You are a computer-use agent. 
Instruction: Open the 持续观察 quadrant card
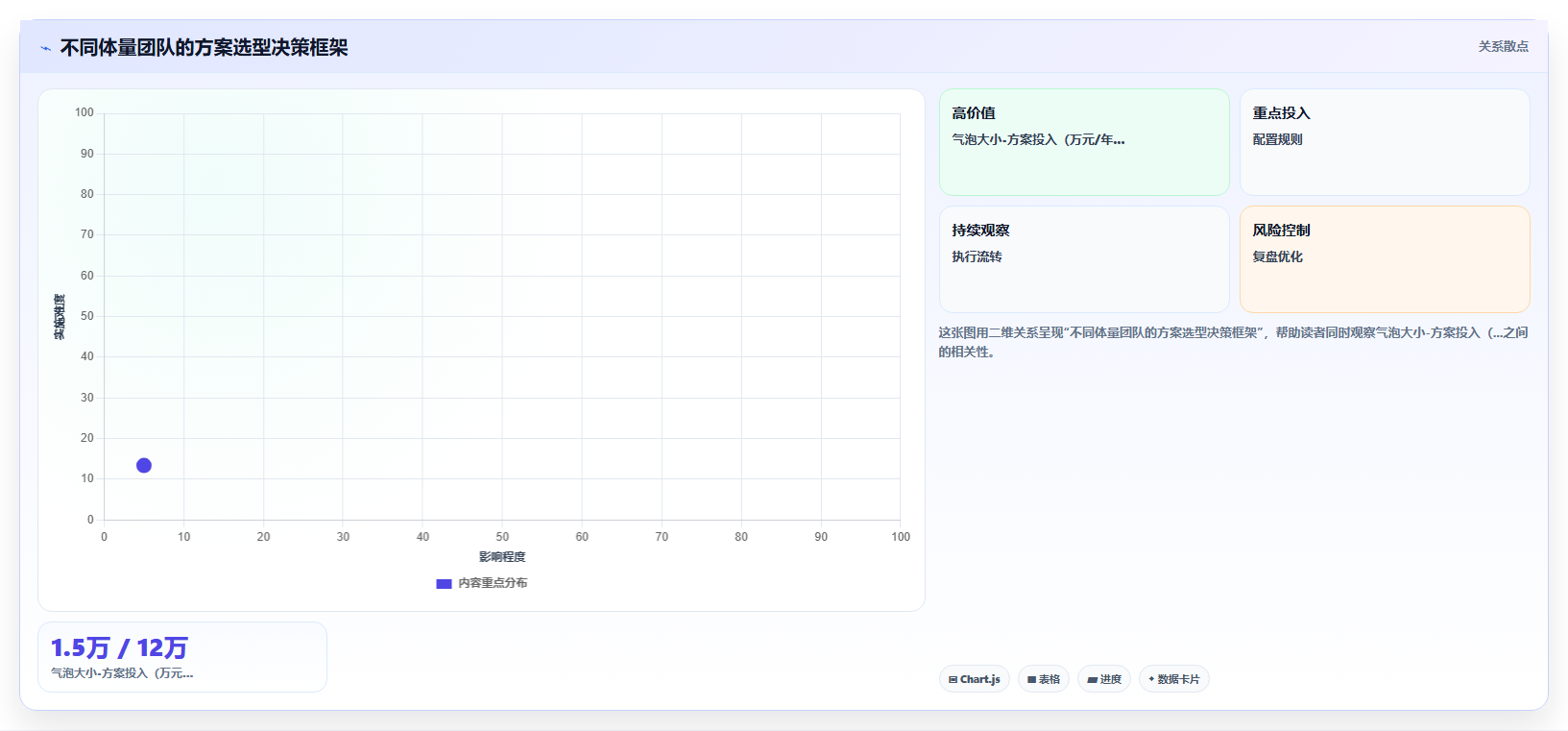pos(1084,259)
